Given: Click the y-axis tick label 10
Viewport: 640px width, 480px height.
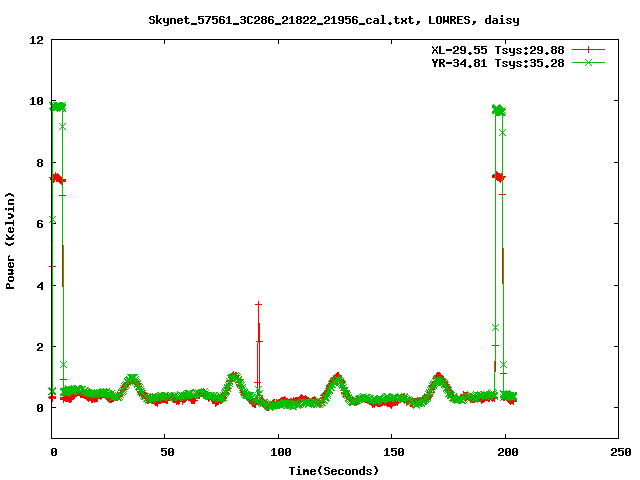Looking at the screenshot, I should pyautogui.click(x=36, y=101).
